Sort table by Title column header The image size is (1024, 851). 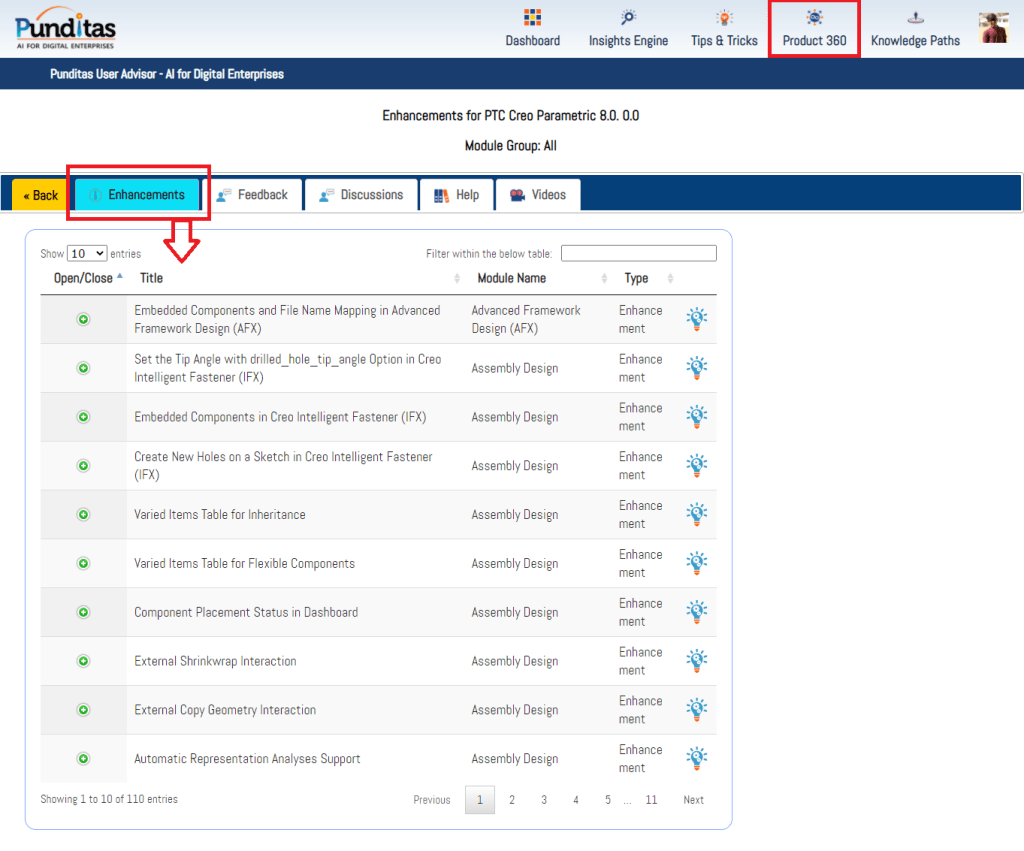pos(152,278)
